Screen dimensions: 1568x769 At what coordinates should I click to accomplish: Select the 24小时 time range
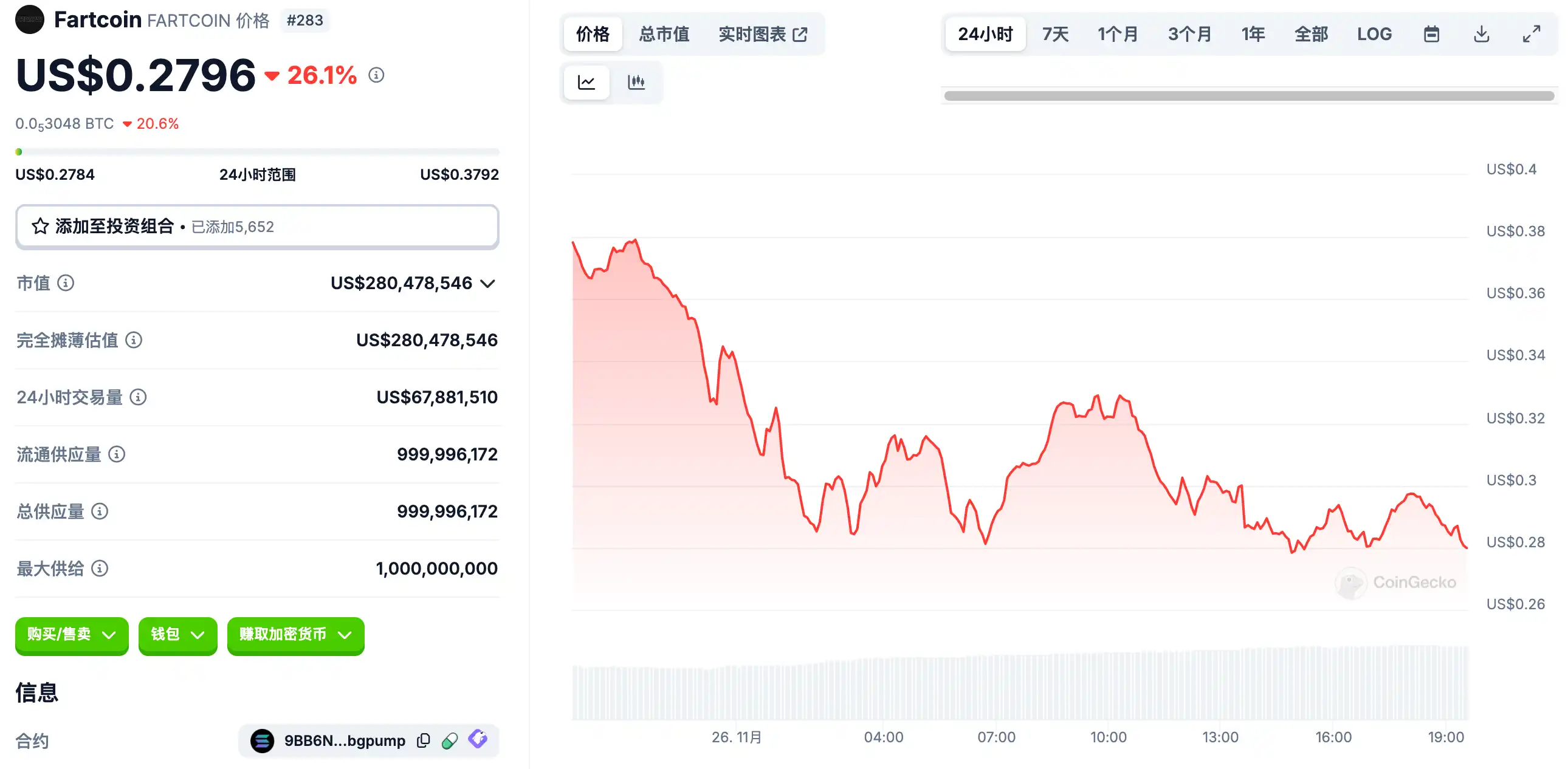pyautogui.click(x=985, y=34)
